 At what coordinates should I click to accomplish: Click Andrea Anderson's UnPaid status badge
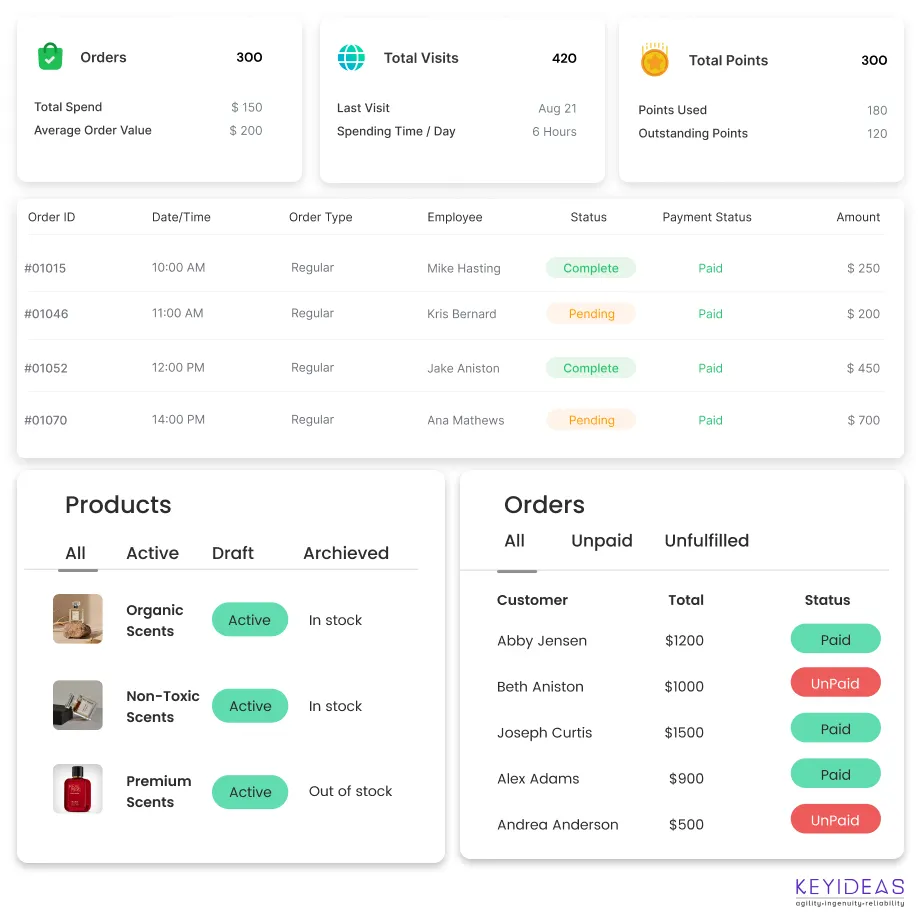[x=835, y=819]
